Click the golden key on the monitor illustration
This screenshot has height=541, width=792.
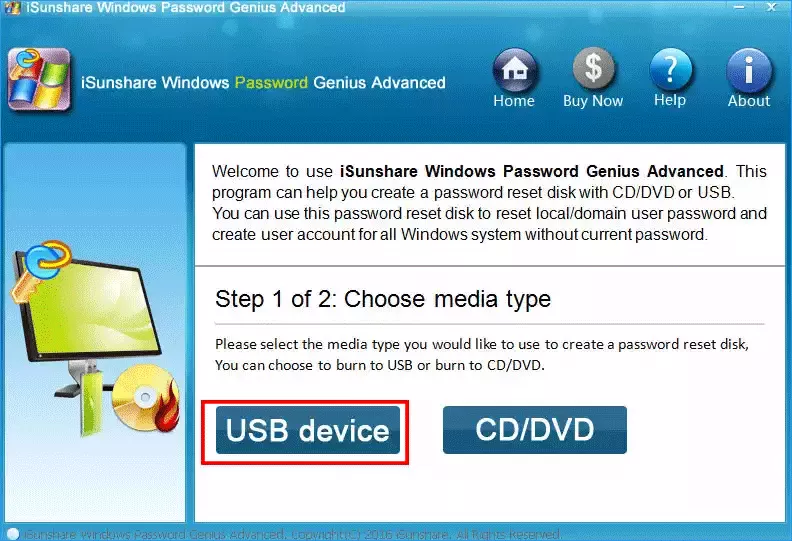tap(40, 269)
